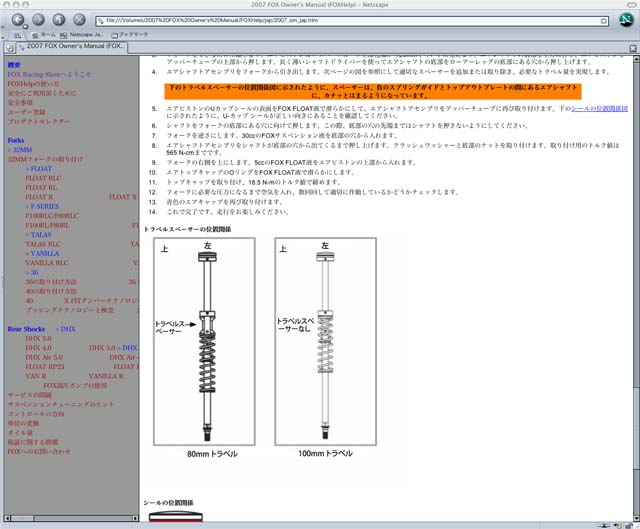Open the F100RL/F80RL link

(x=47, y=225)
